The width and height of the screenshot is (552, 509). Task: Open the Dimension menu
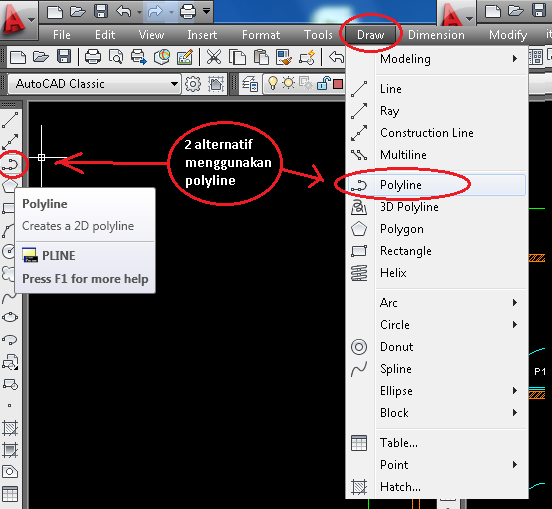pos(436,35)
